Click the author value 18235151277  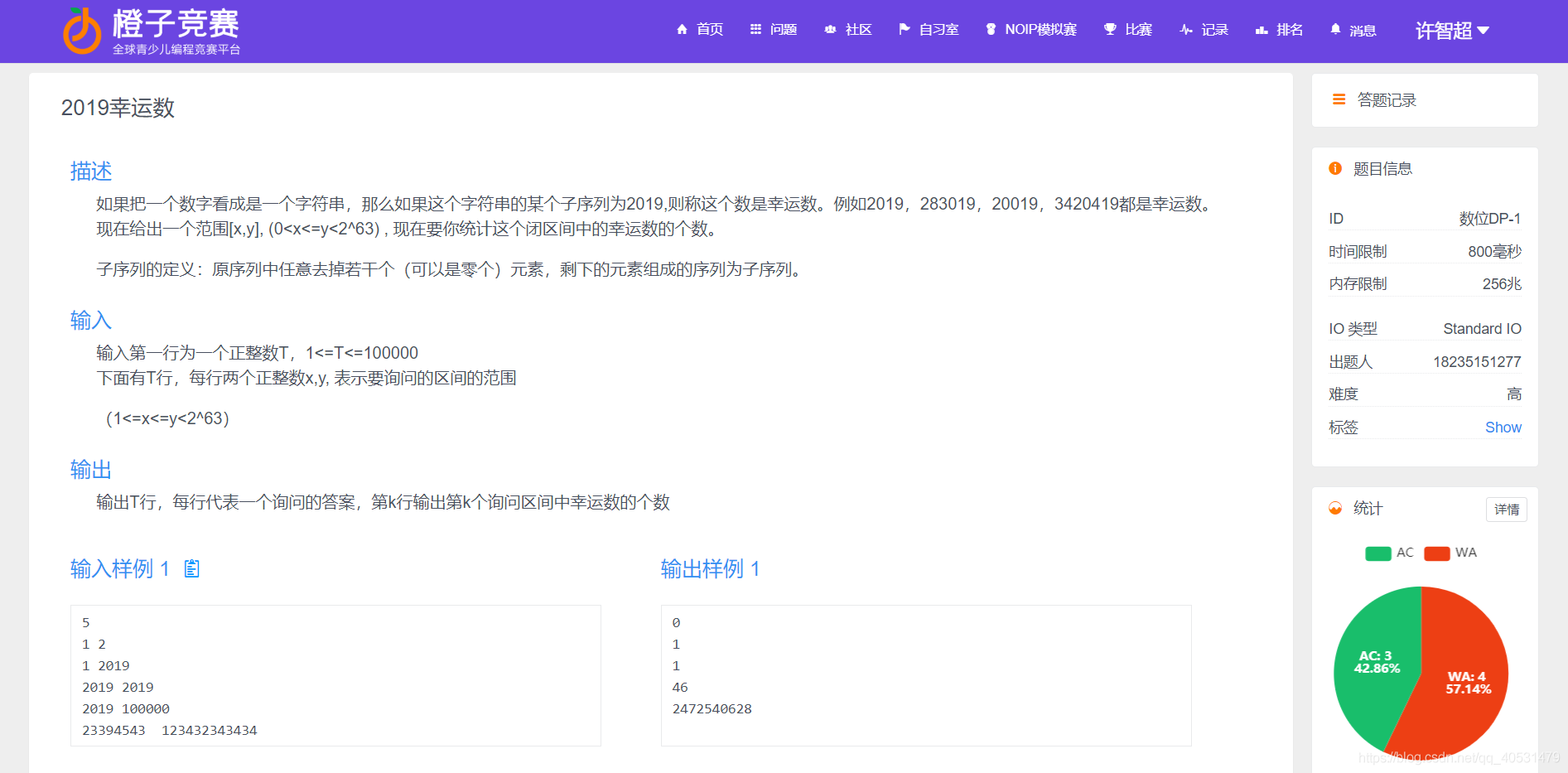coord(1478,362)
